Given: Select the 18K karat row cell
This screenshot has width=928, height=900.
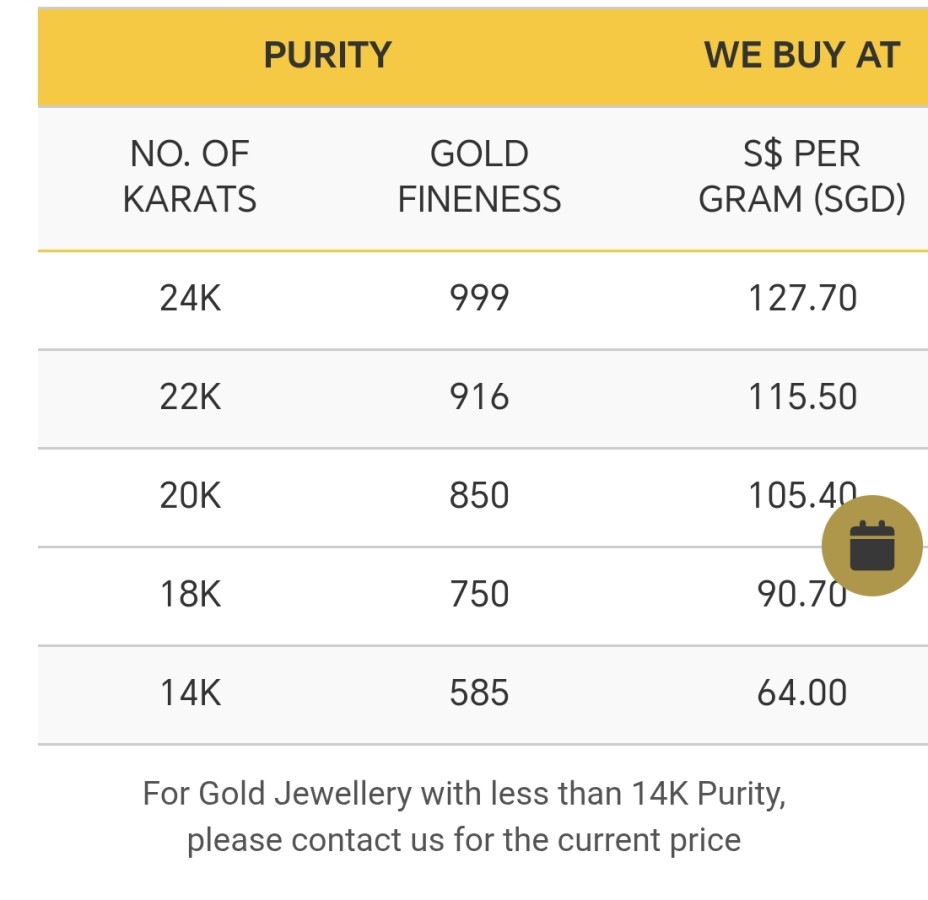Looking at the screenshot, I should tap(190, 595).
